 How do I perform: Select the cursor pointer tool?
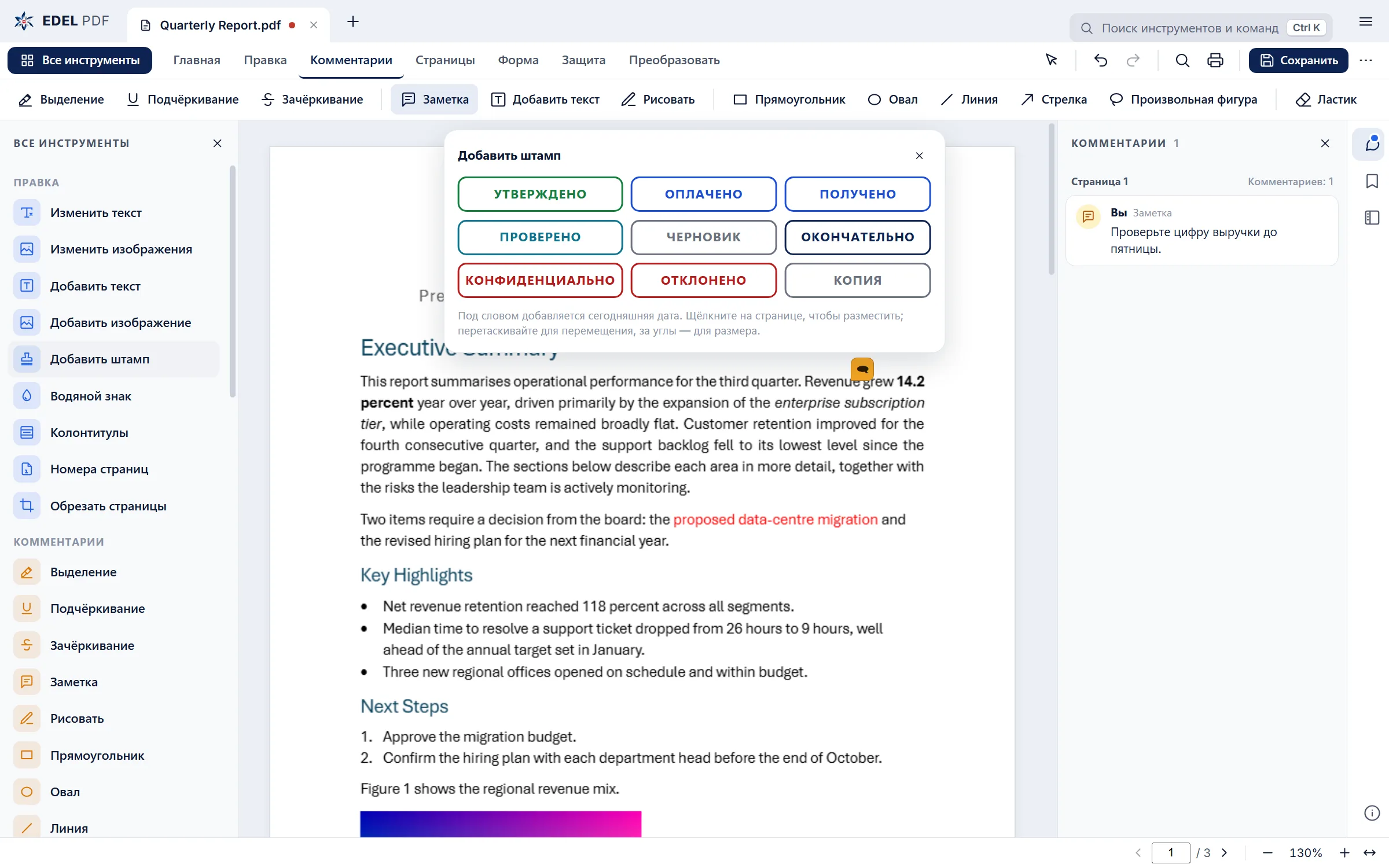1052,60
